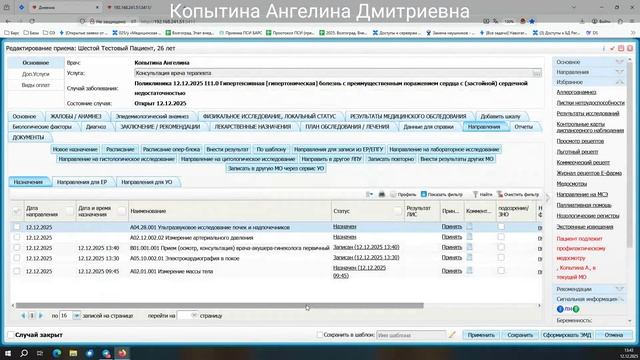Image resolution: width=640 pixels, height=360 pixels.
Task: Tick ЗНО suspicion checkbox for ultrasound row
Action: click(x=501, y=226)
